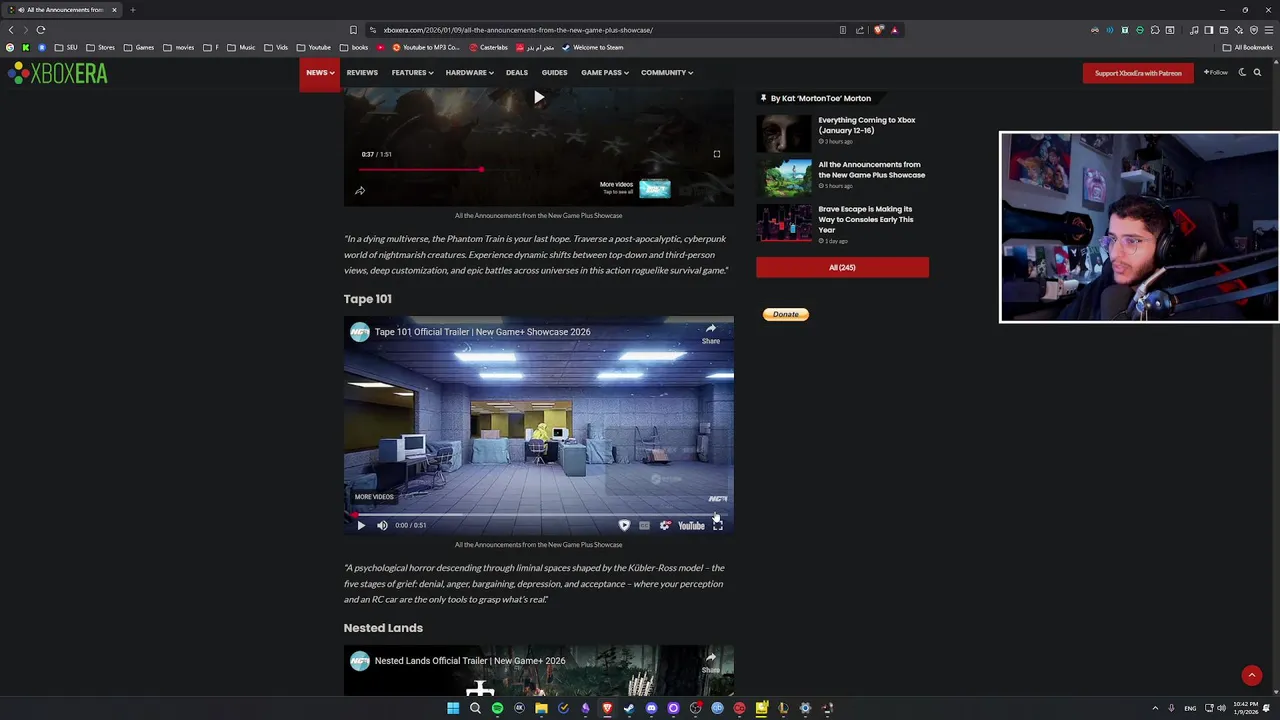
Task: Click the All (245) button
Action: [842, 267]
